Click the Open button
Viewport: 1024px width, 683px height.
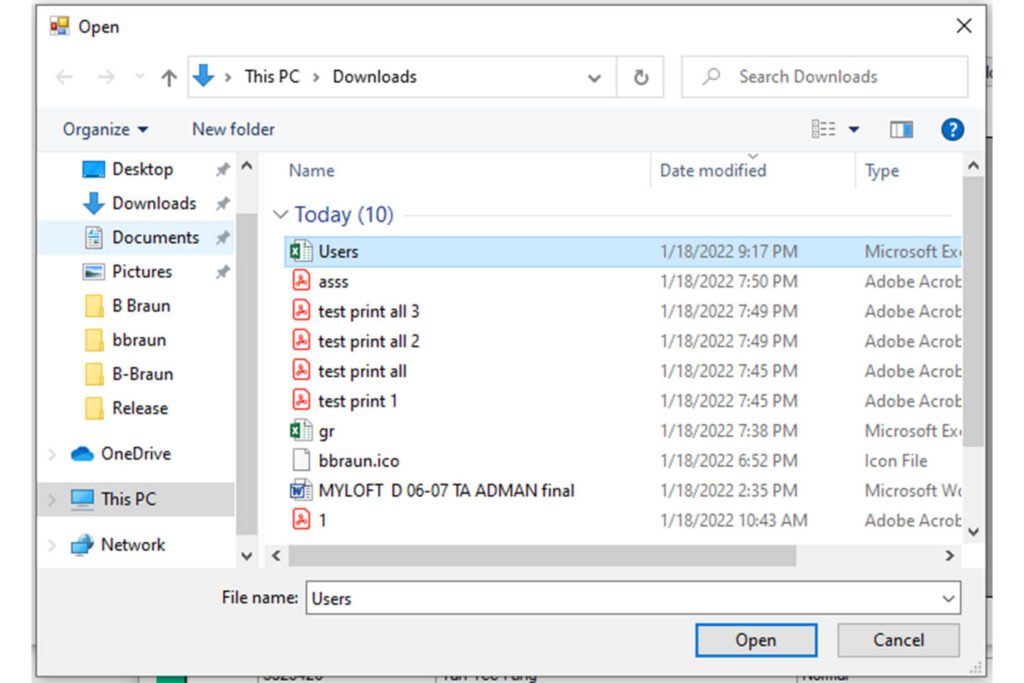point(755,641)
